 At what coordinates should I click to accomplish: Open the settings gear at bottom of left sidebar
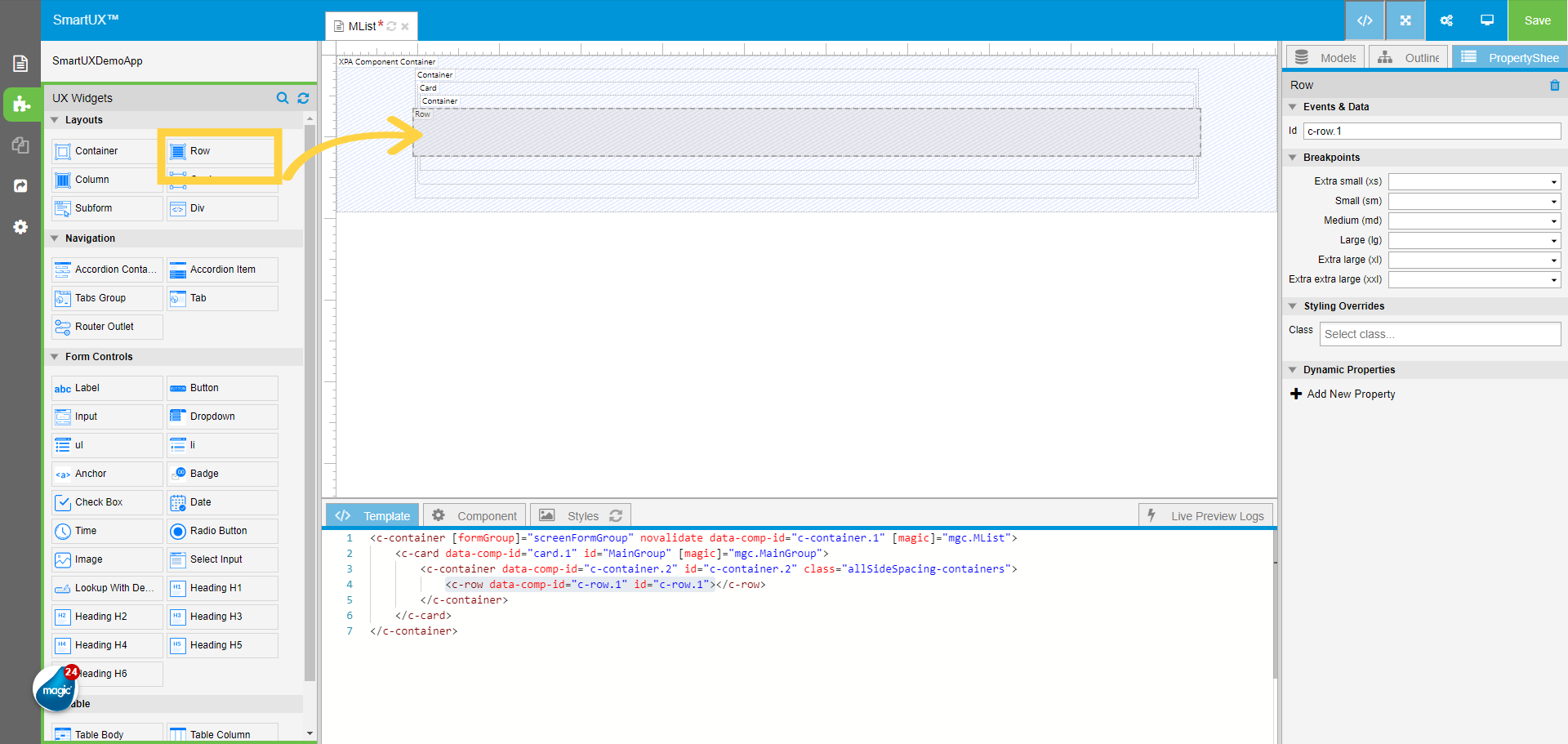[20, 227]
